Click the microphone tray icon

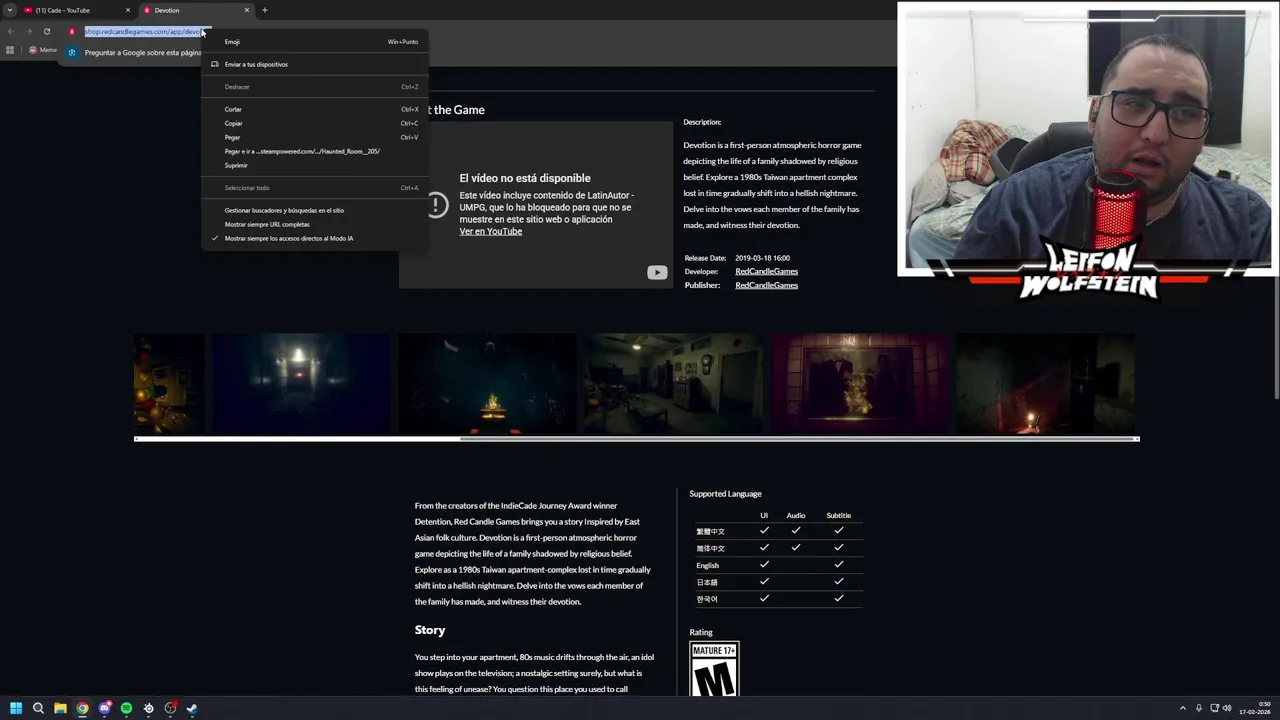tap(1199, 708)
